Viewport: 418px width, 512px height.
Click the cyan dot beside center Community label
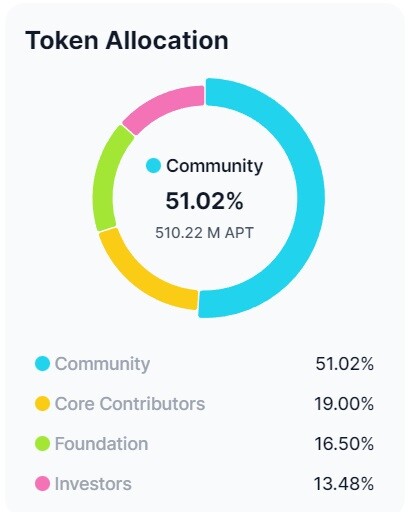tap(153, 166)
